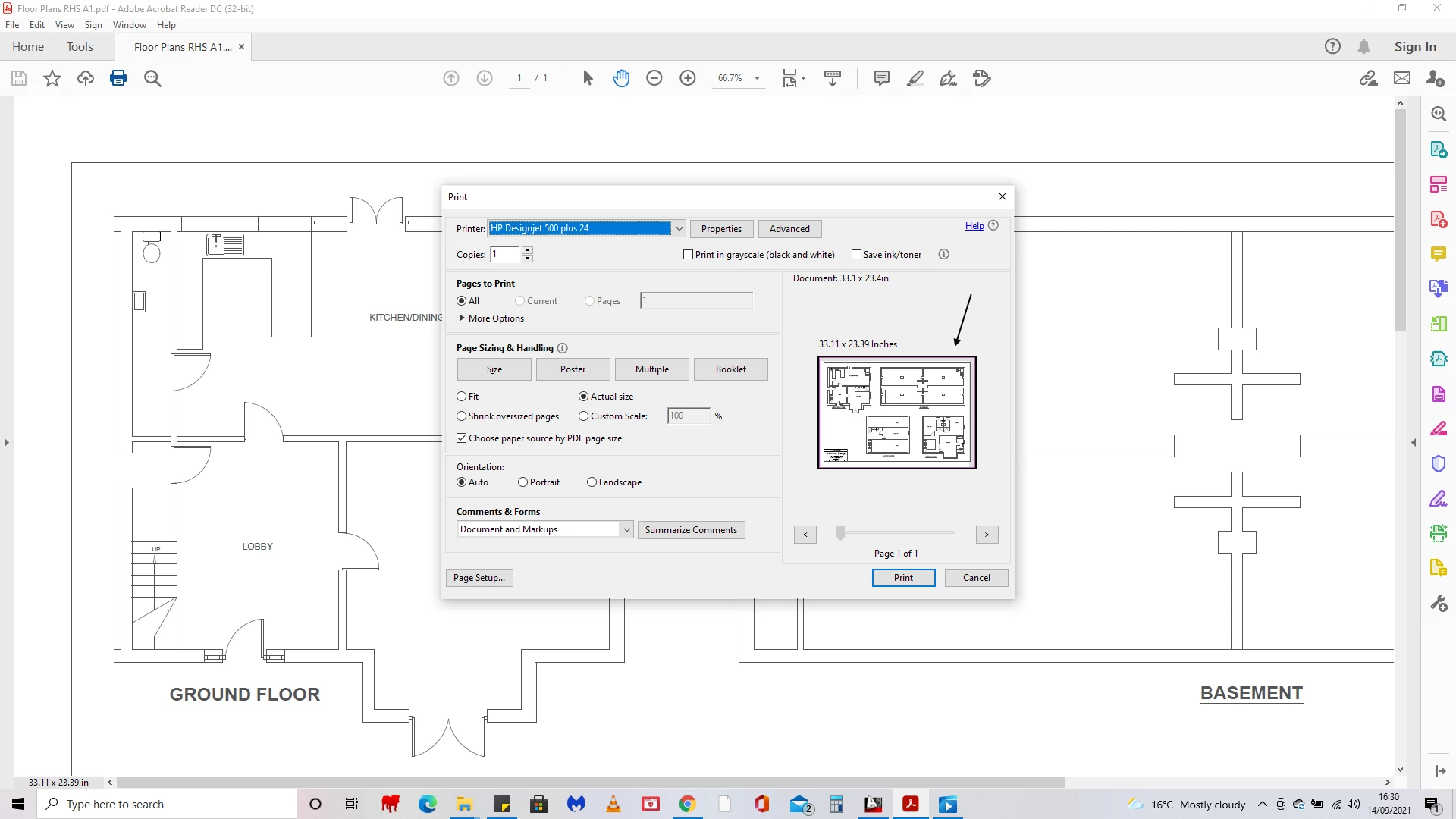This screenshot has height=819, width=1456.
Task: Click the zoom in plus icon
Action: [688, 78]
